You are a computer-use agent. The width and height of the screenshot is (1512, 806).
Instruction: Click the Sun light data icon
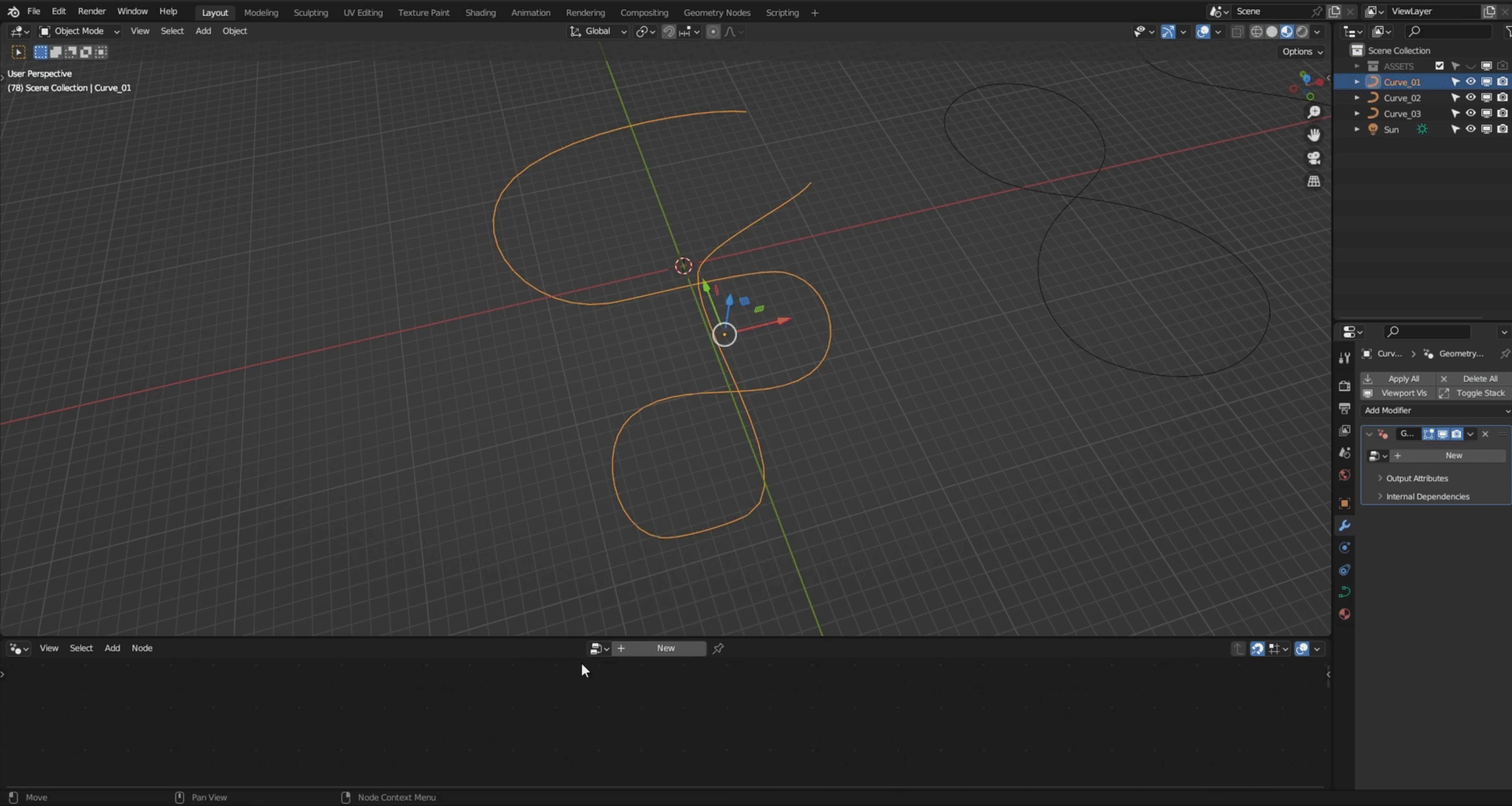1422,129
